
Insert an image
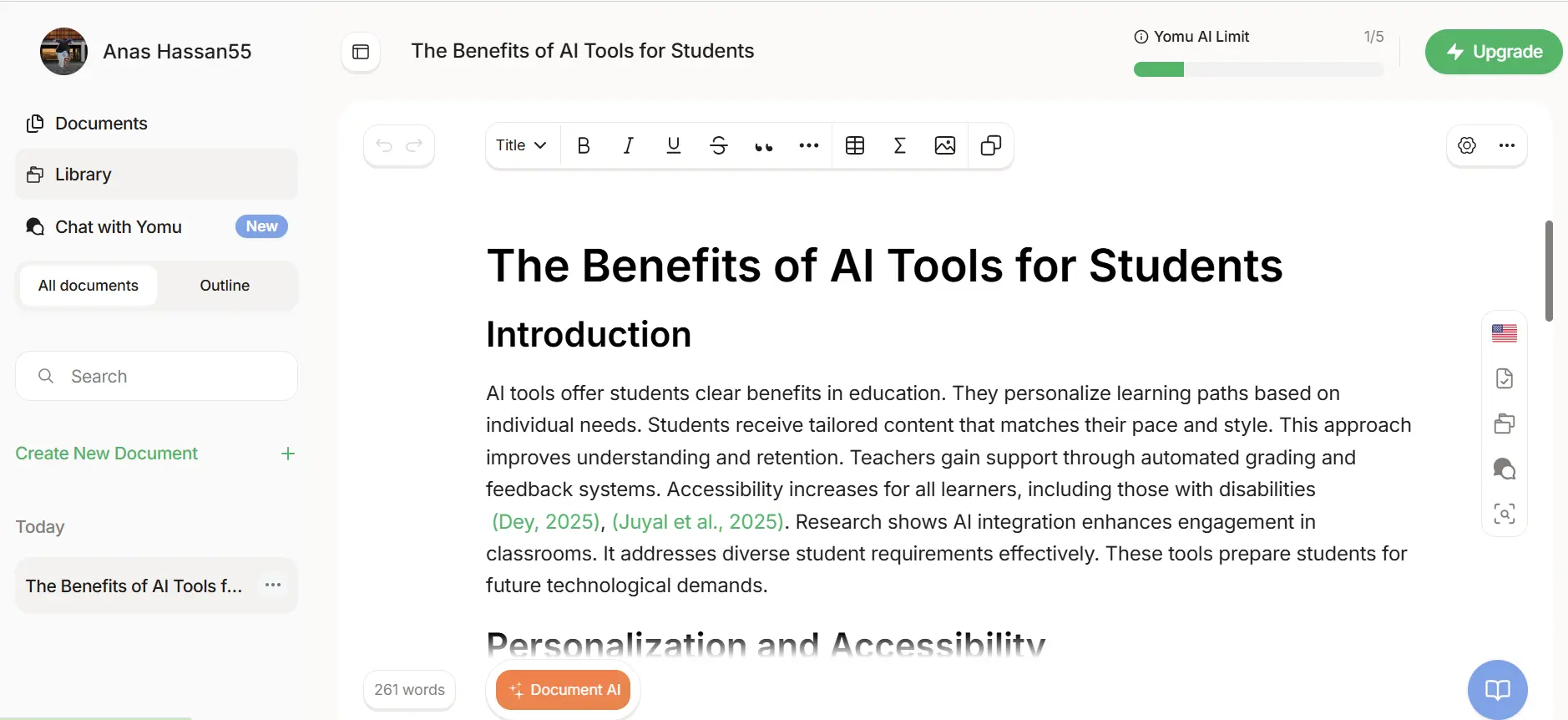point(945,145)
